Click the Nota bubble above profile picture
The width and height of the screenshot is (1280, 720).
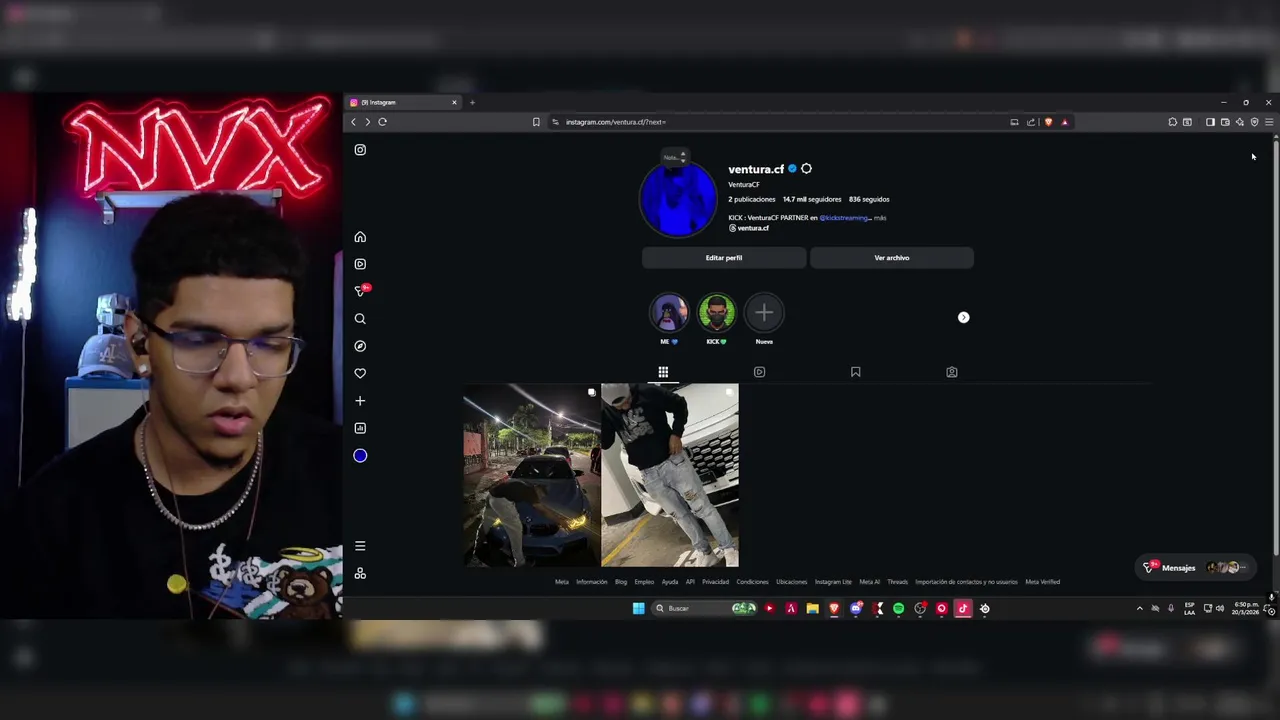pos(674,157)
